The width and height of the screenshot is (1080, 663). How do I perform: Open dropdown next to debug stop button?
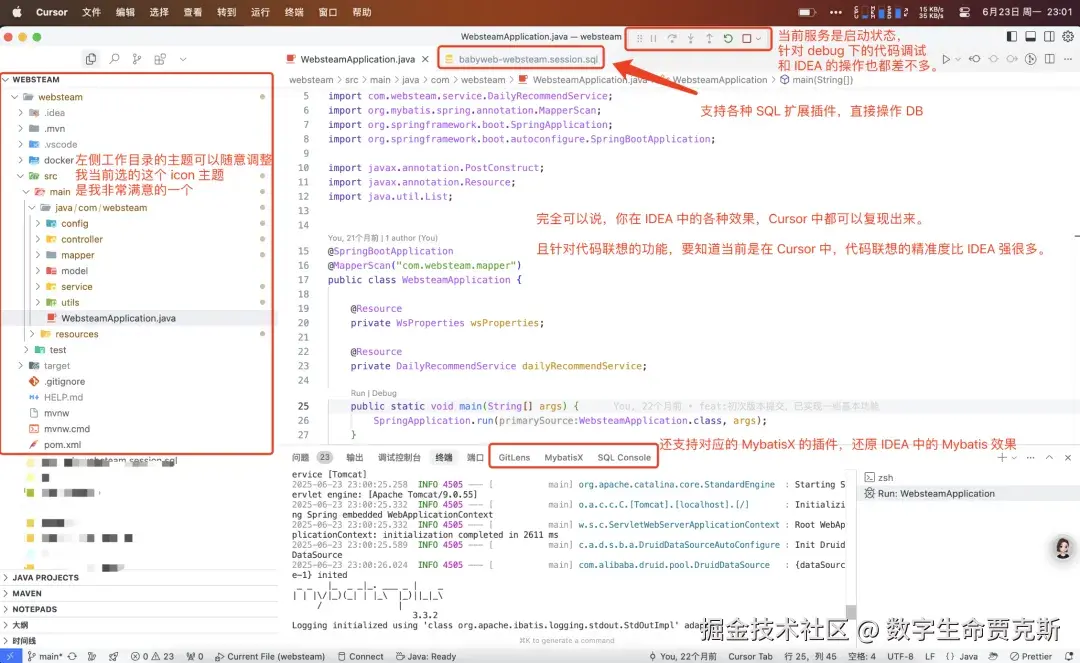[x=758, y=39]
